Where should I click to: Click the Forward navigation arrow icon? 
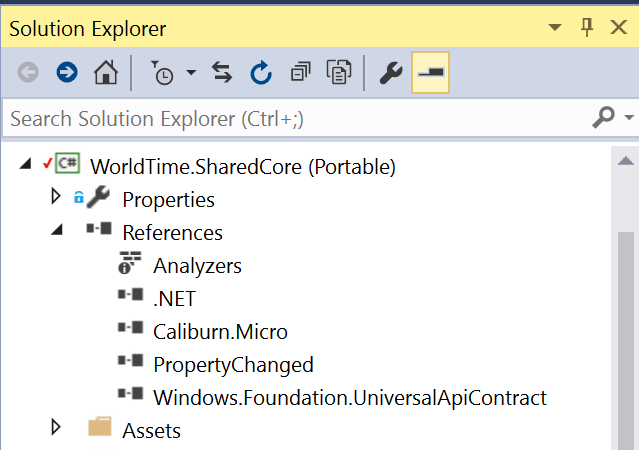click(x=67, y=73)
